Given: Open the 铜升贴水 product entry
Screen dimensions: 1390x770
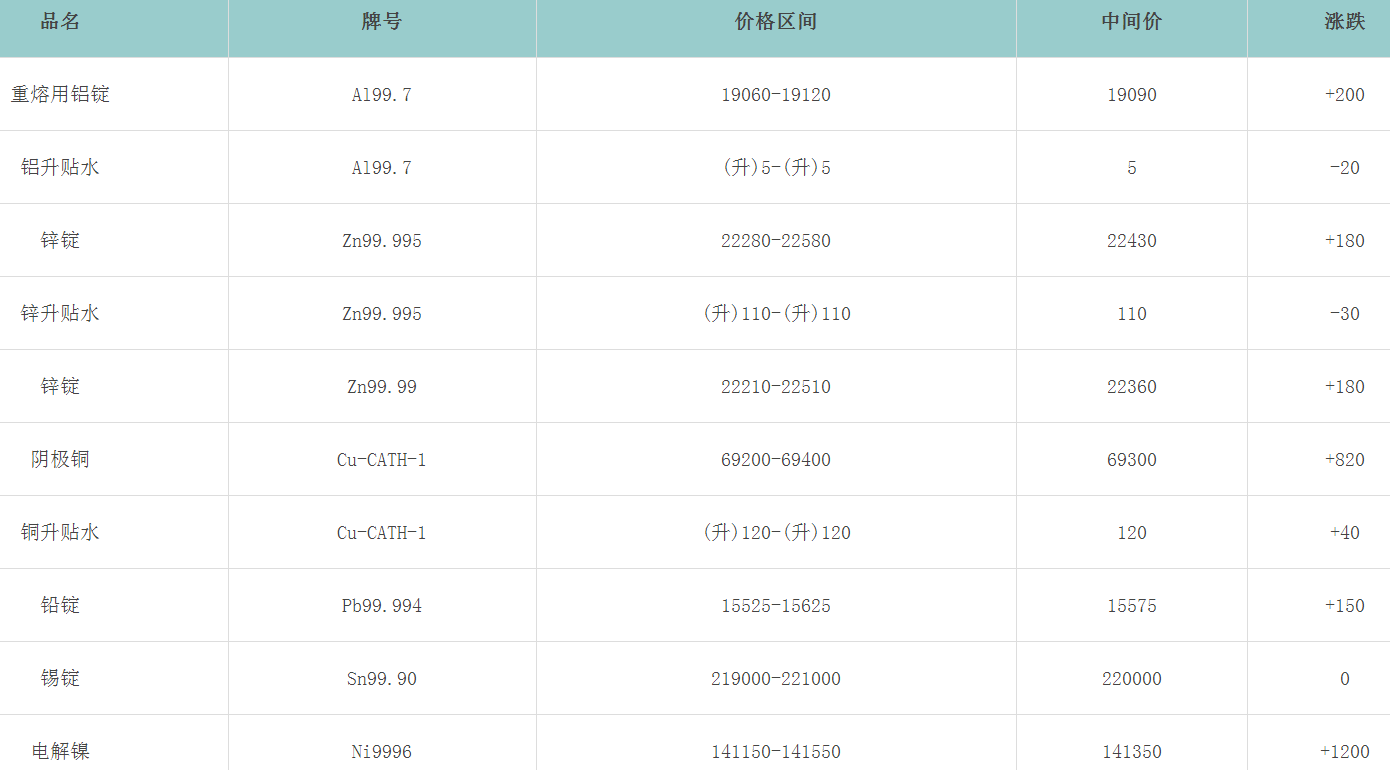Looking at the screenshot, I should click(60, 533).
